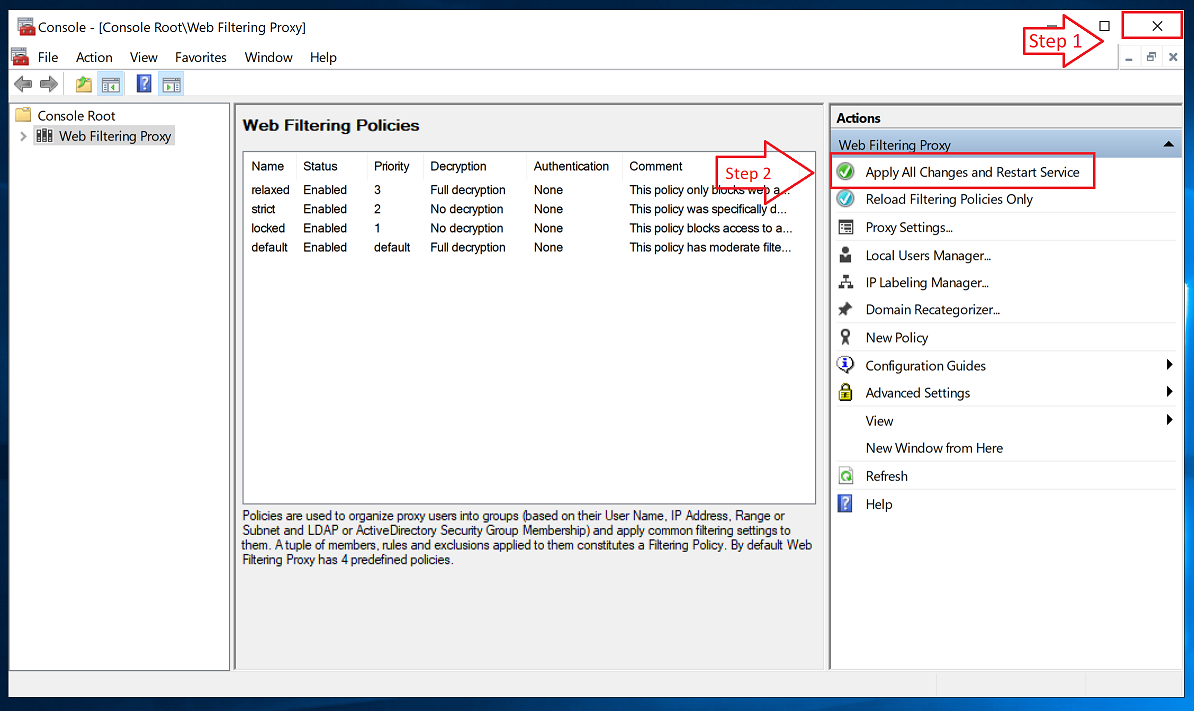Sort by the Priority column header
The height and width of the screenshot is (711, 1194).
point(391,166)
